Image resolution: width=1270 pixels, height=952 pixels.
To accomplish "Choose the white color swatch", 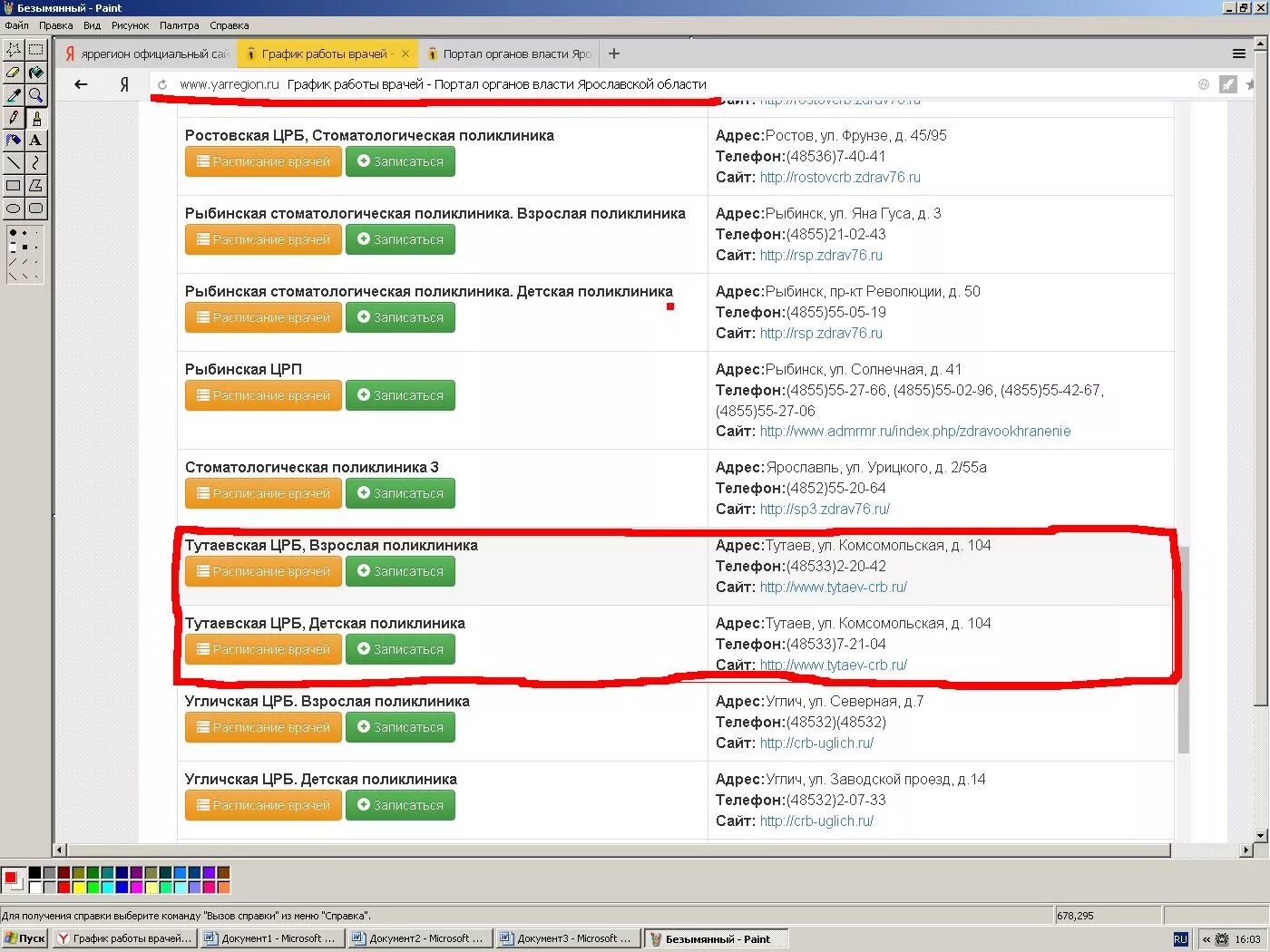I will 34,887.
